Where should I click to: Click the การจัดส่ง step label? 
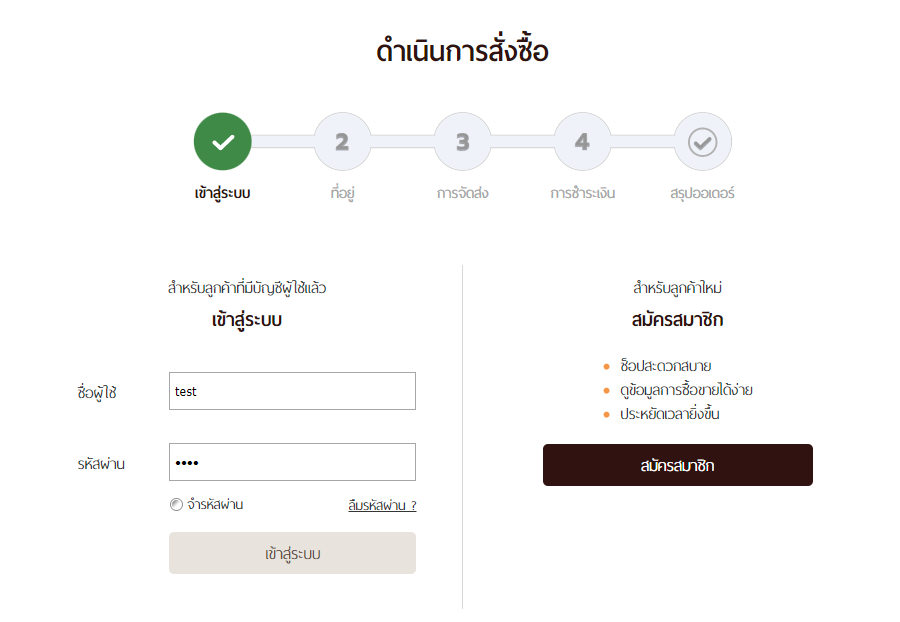pos(463,193)
